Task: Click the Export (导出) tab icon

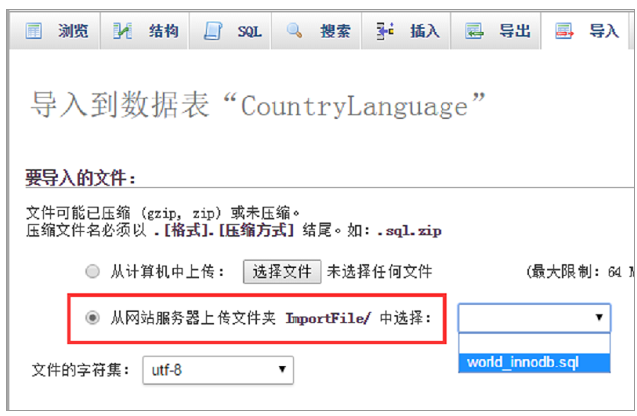Action: [x=474, y=31]
